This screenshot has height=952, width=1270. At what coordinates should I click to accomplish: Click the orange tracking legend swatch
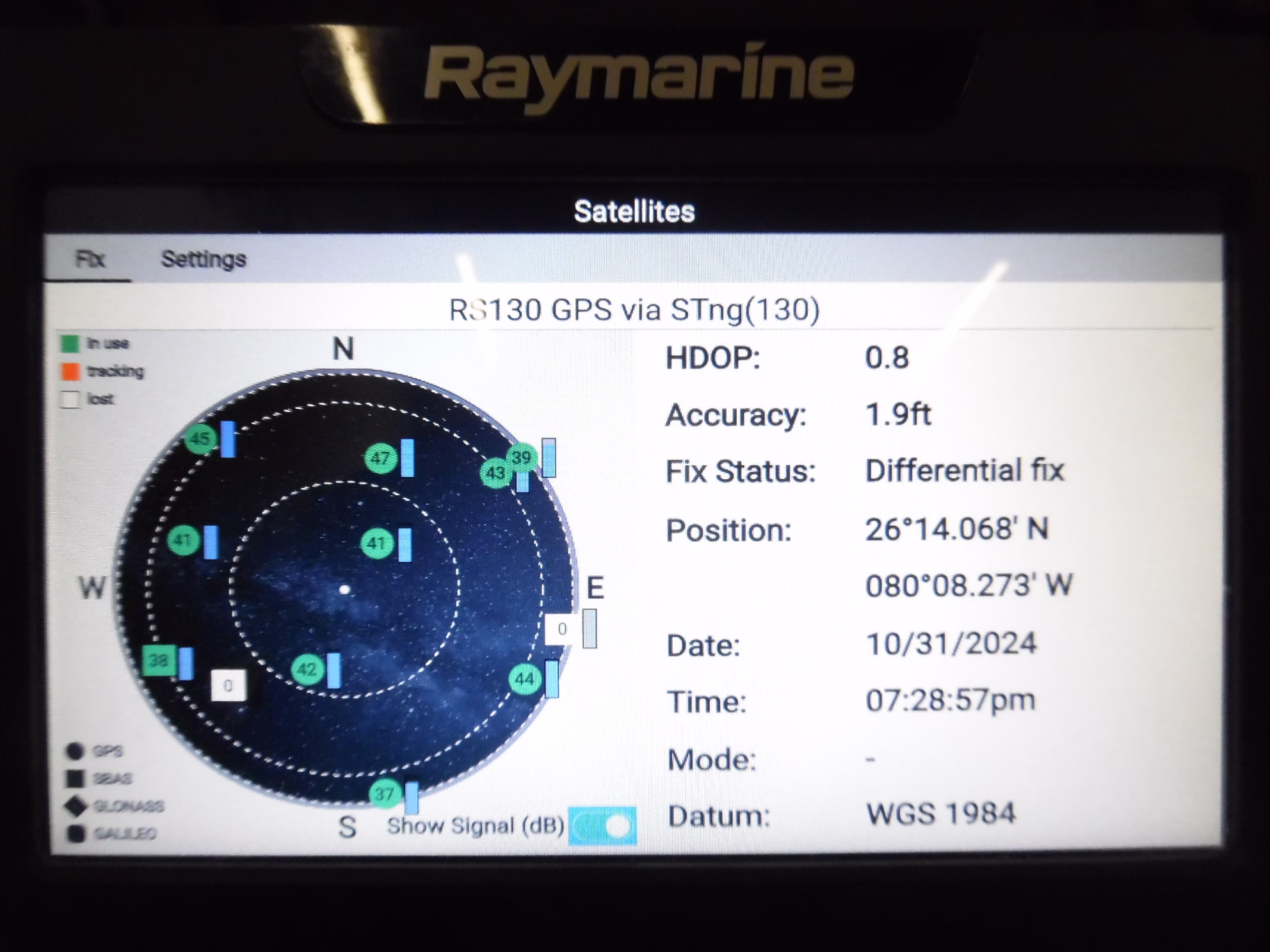[70, 371]
